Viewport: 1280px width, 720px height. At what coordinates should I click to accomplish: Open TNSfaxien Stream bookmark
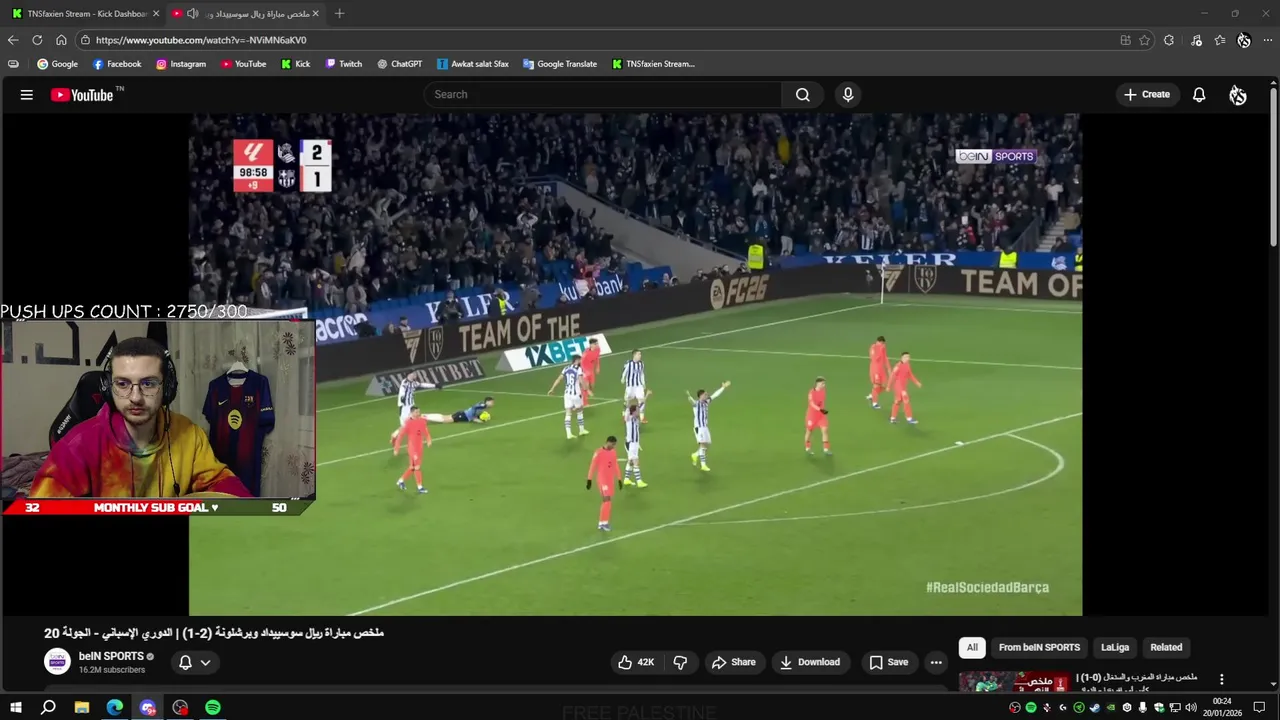[x=653, y=64]
